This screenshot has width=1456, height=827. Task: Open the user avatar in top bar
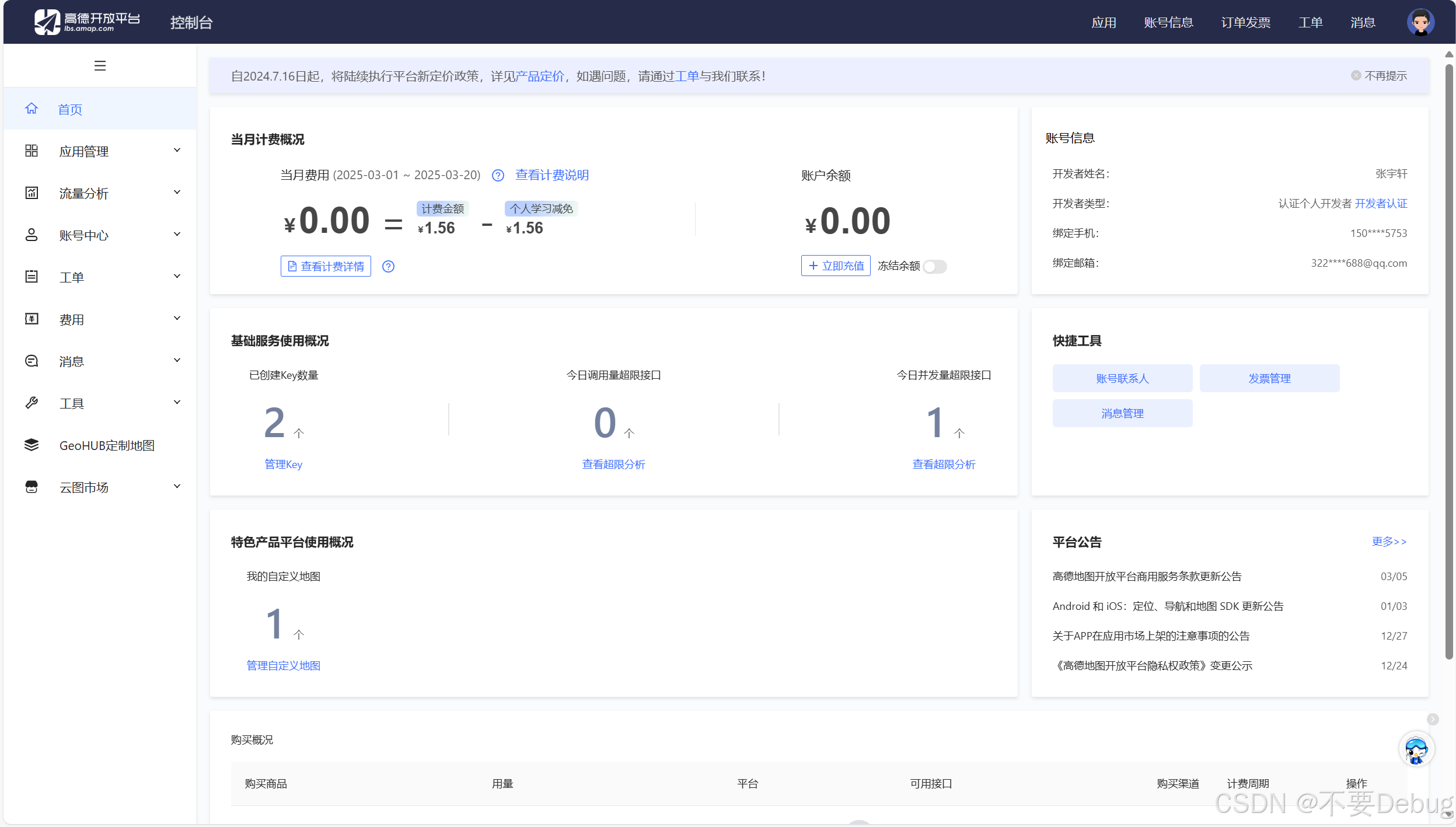[x=1420, y=22]
